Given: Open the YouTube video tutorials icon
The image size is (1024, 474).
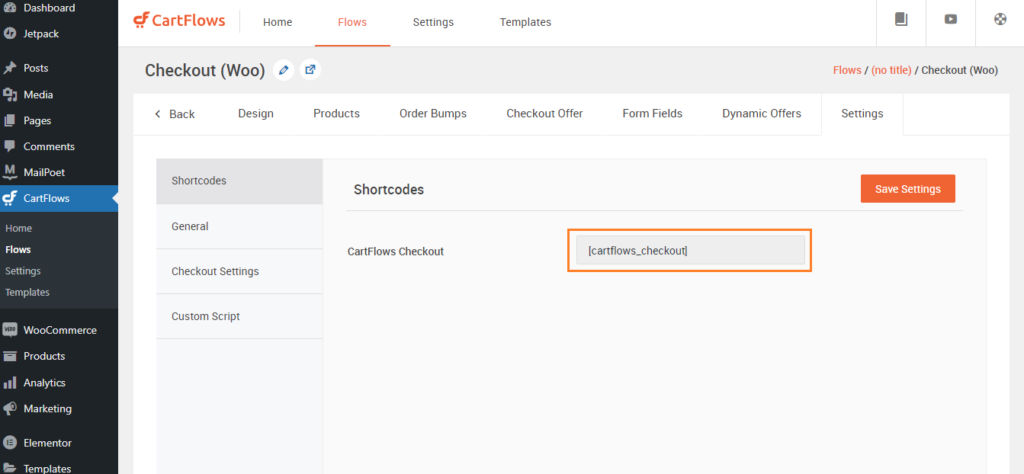Looking at the screenshot, I should (951, 20).
